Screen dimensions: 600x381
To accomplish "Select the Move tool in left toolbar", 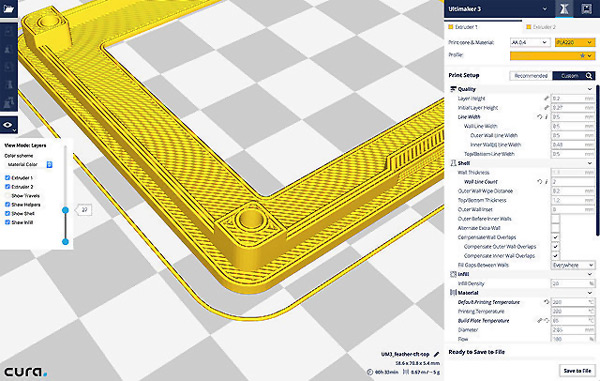I will pyautogui.click(x=8, y=32).
